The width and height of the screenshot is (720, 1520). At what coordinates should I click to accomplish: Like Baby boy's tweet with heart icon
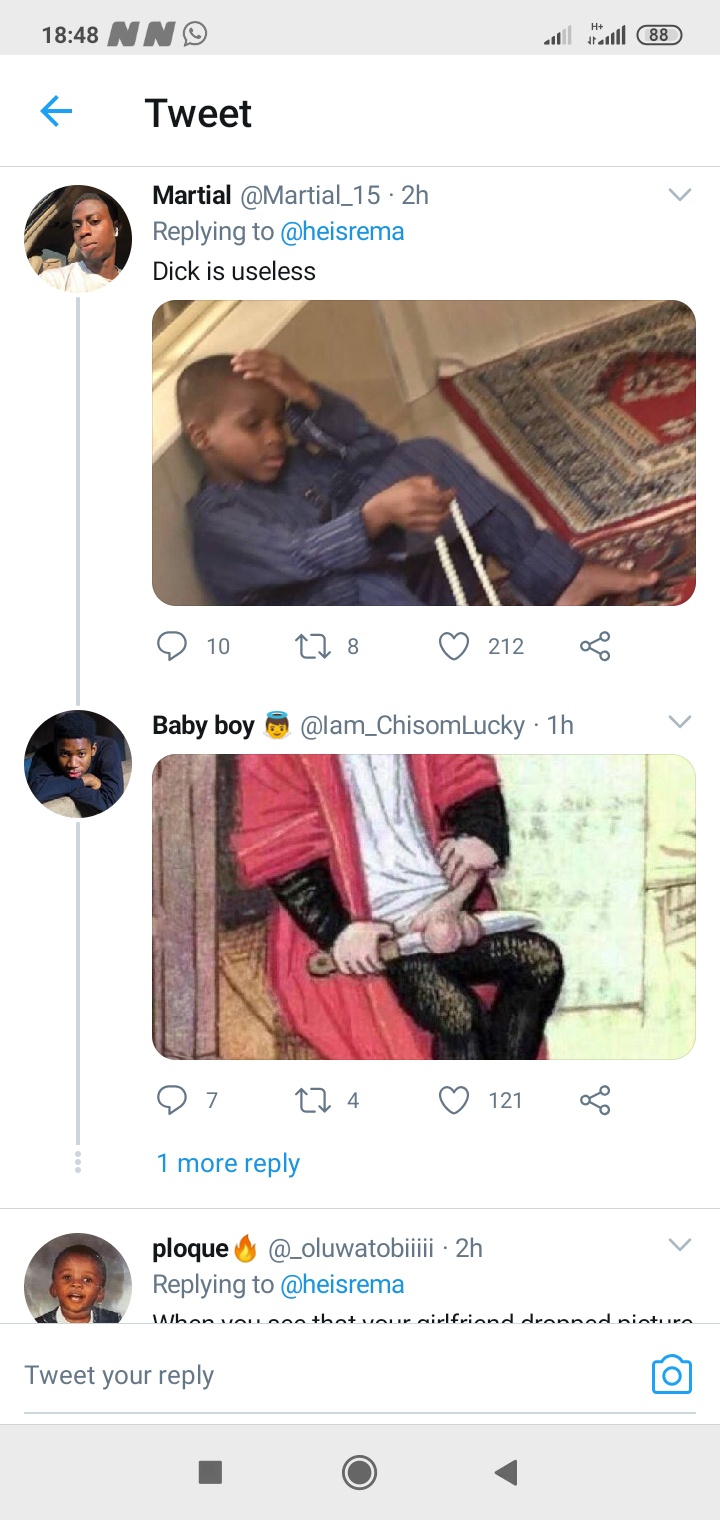click(x=454, y=1100)
